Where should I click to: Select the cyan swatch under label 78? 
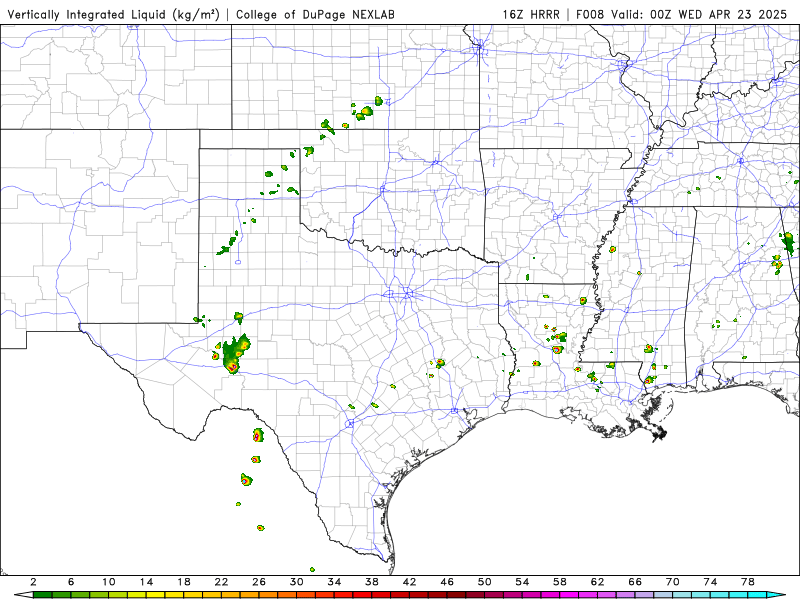757,595
